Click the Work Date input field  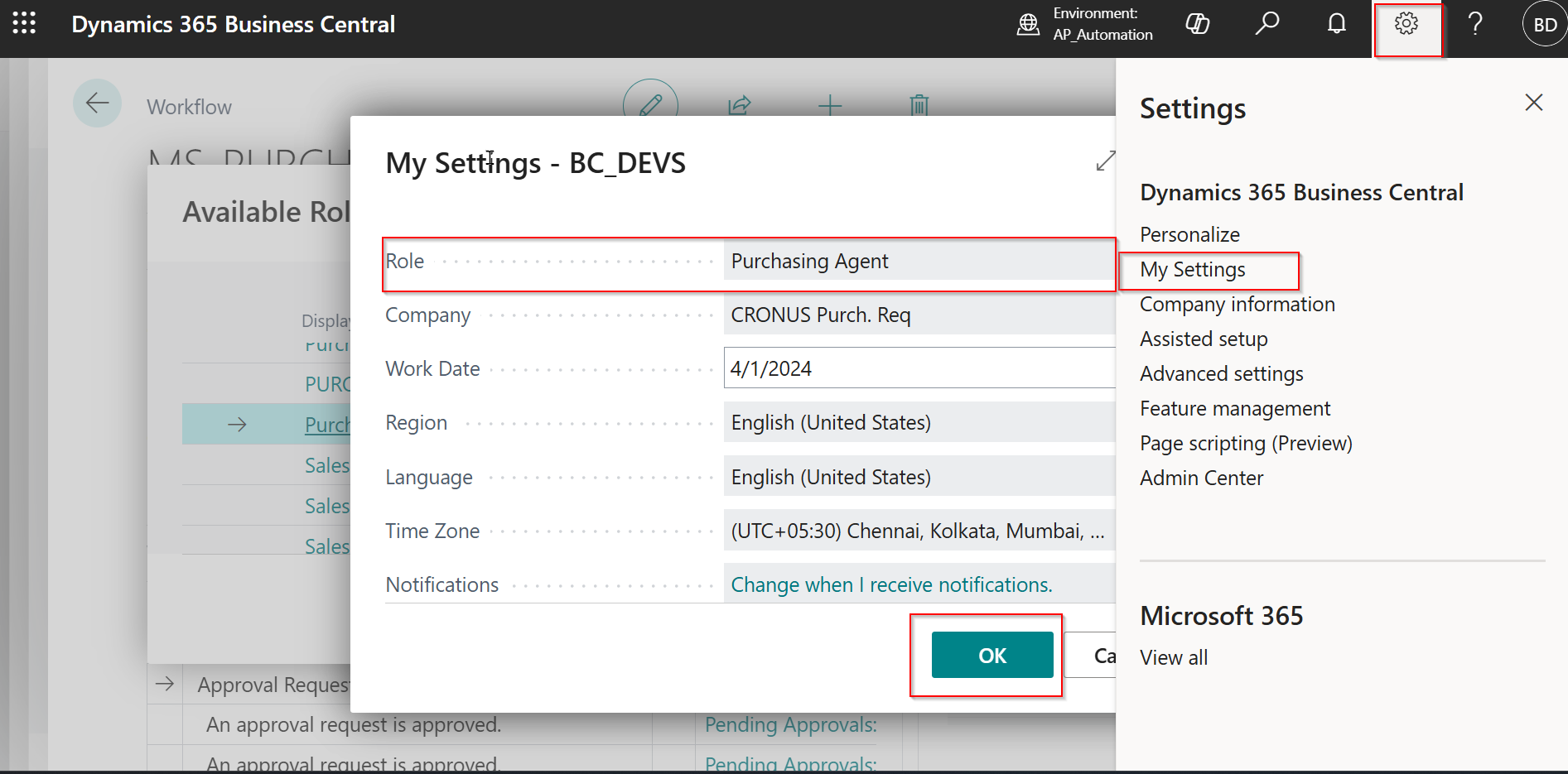pyautogui.click(x=918, y=369)
